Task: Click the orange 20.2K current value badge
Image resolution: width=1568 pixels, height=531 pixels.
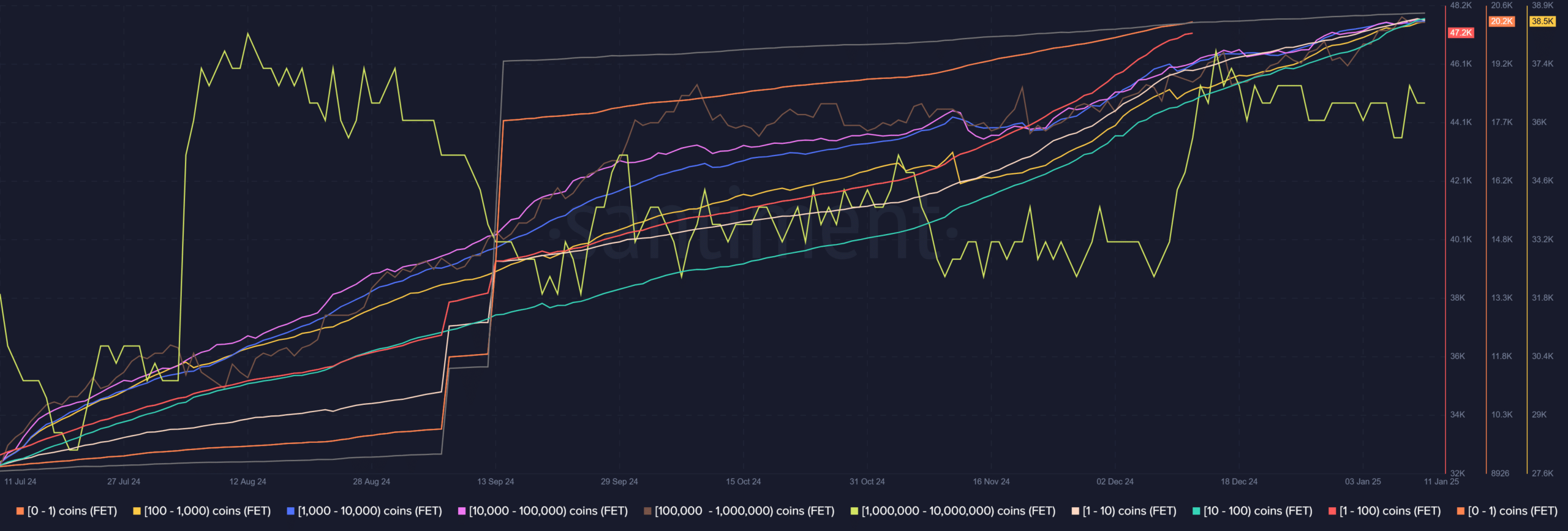Action: [1502, 21]
